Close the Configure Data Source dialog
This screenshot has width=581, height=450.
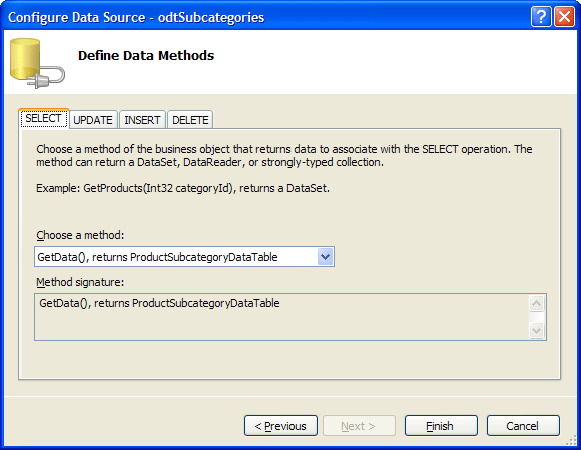(564, 17)
